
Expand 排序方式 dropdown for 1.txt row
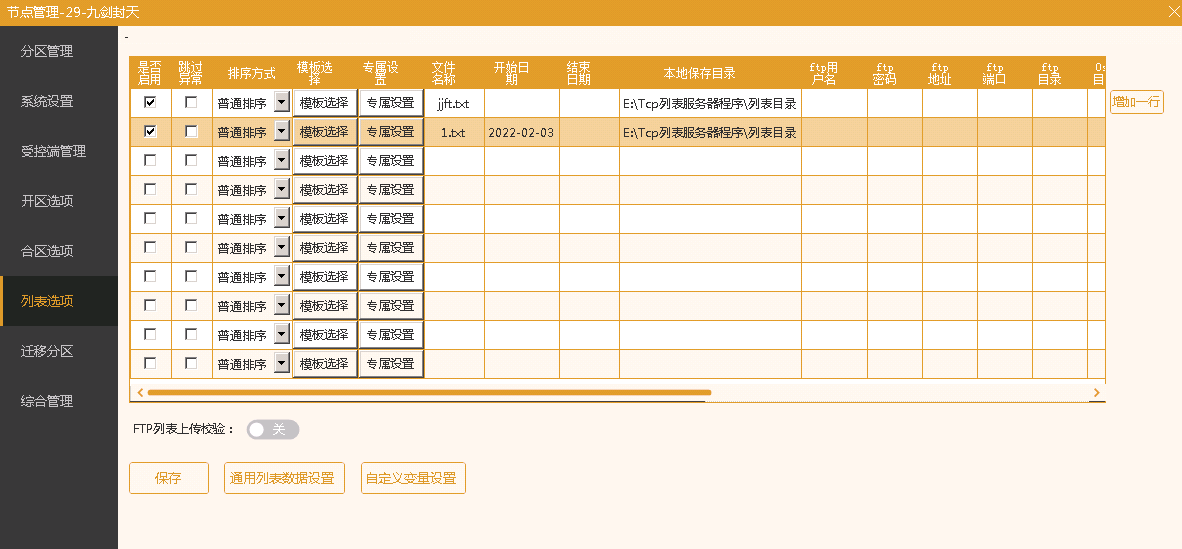point(281,131)
